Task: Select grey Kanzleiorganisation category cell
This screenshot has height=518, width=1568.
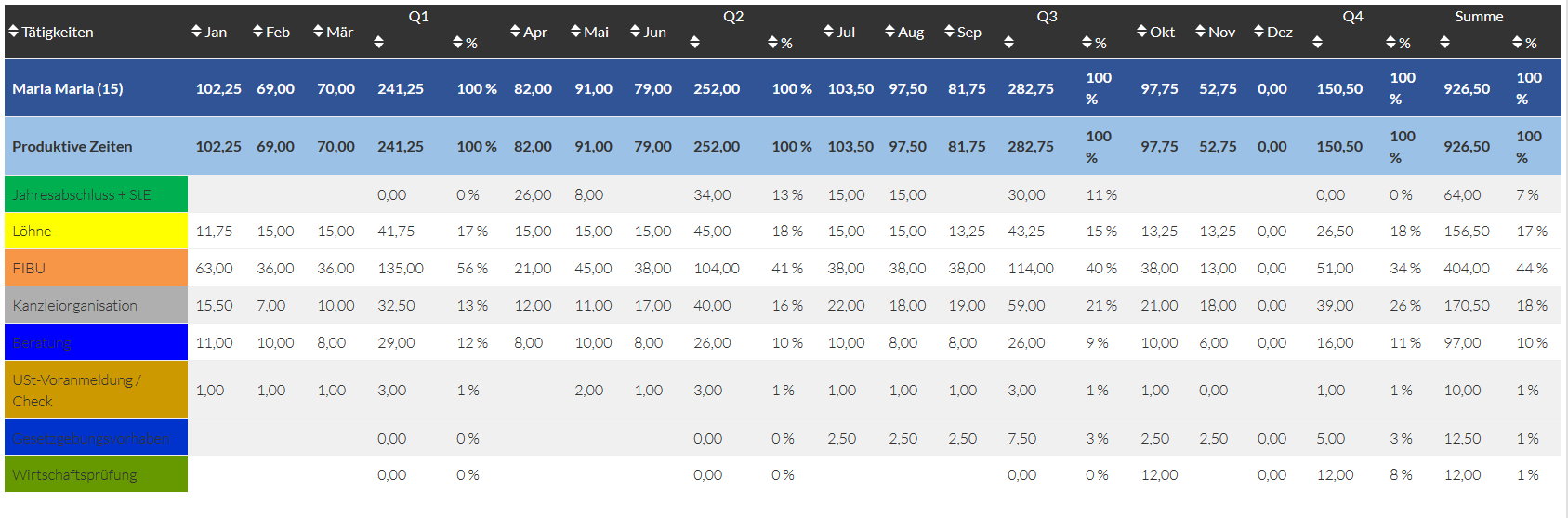Action: 96,305
